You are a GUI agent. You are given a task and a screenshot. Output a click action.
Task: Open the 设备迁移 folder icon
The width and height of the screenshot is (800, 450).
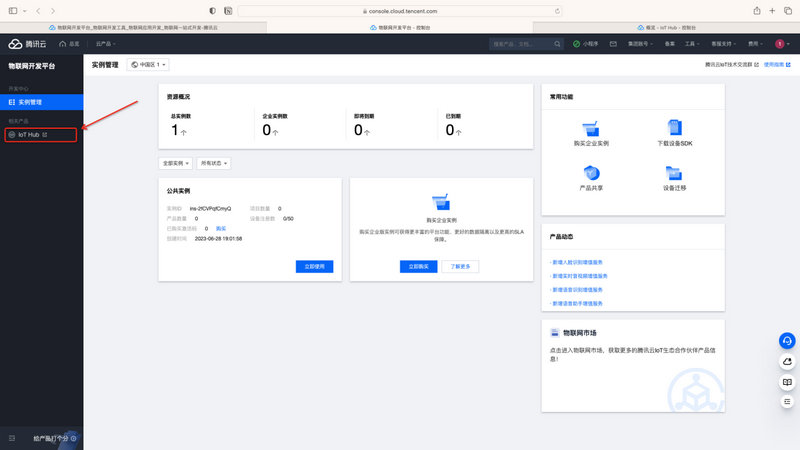[x=675, y=173]
